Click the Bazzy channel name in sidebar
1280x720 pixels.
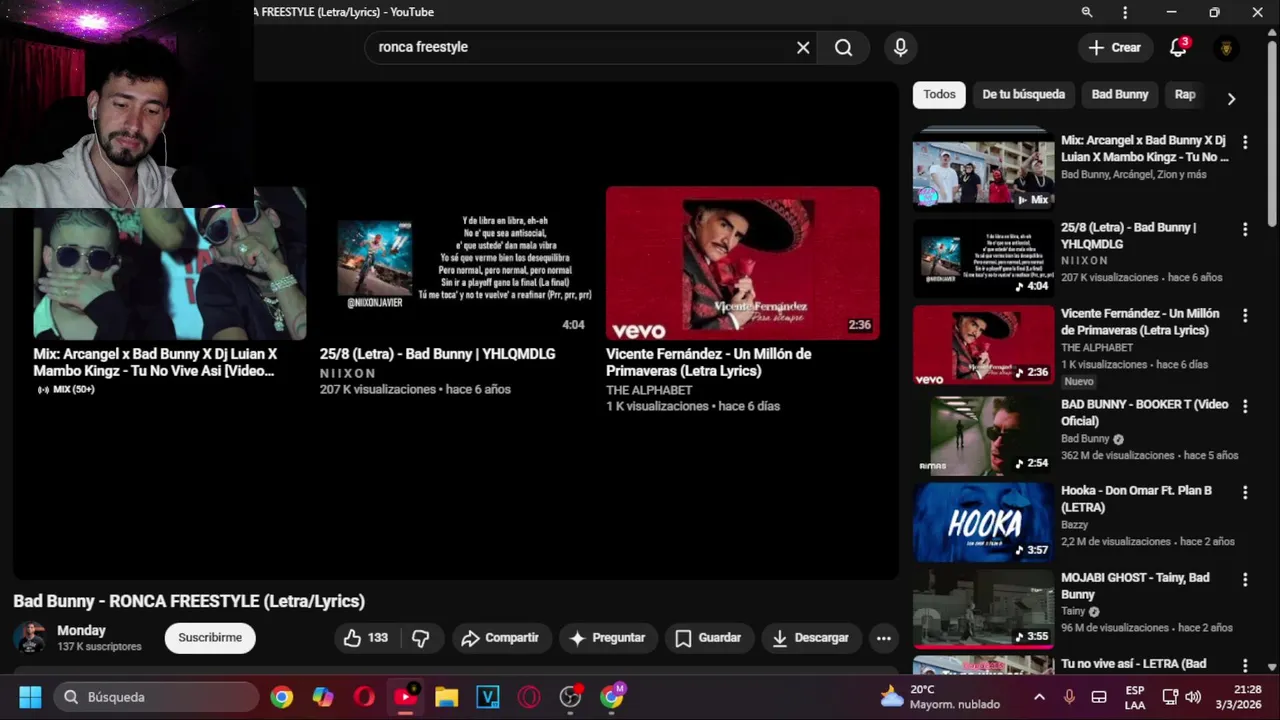[x=1074, y=525]
